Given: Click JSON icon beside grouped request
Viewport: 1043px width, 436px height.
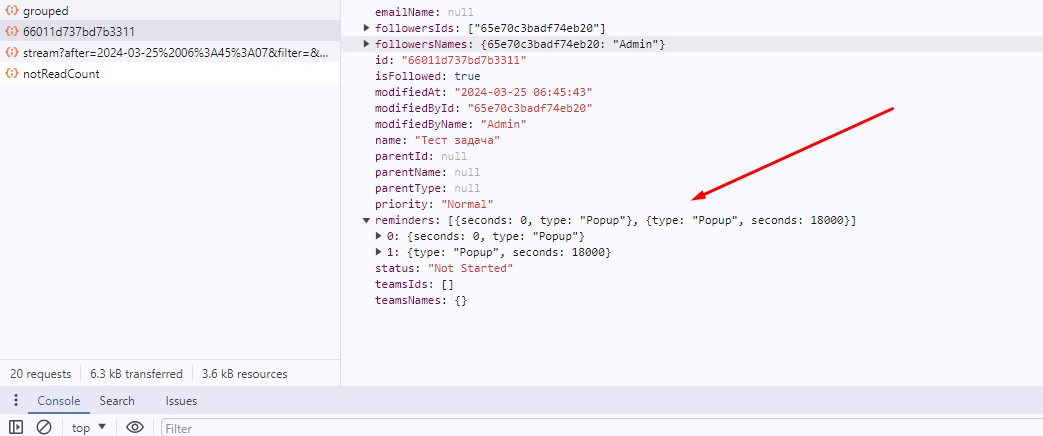Looking at the screenshot, I should coord(12,10).
